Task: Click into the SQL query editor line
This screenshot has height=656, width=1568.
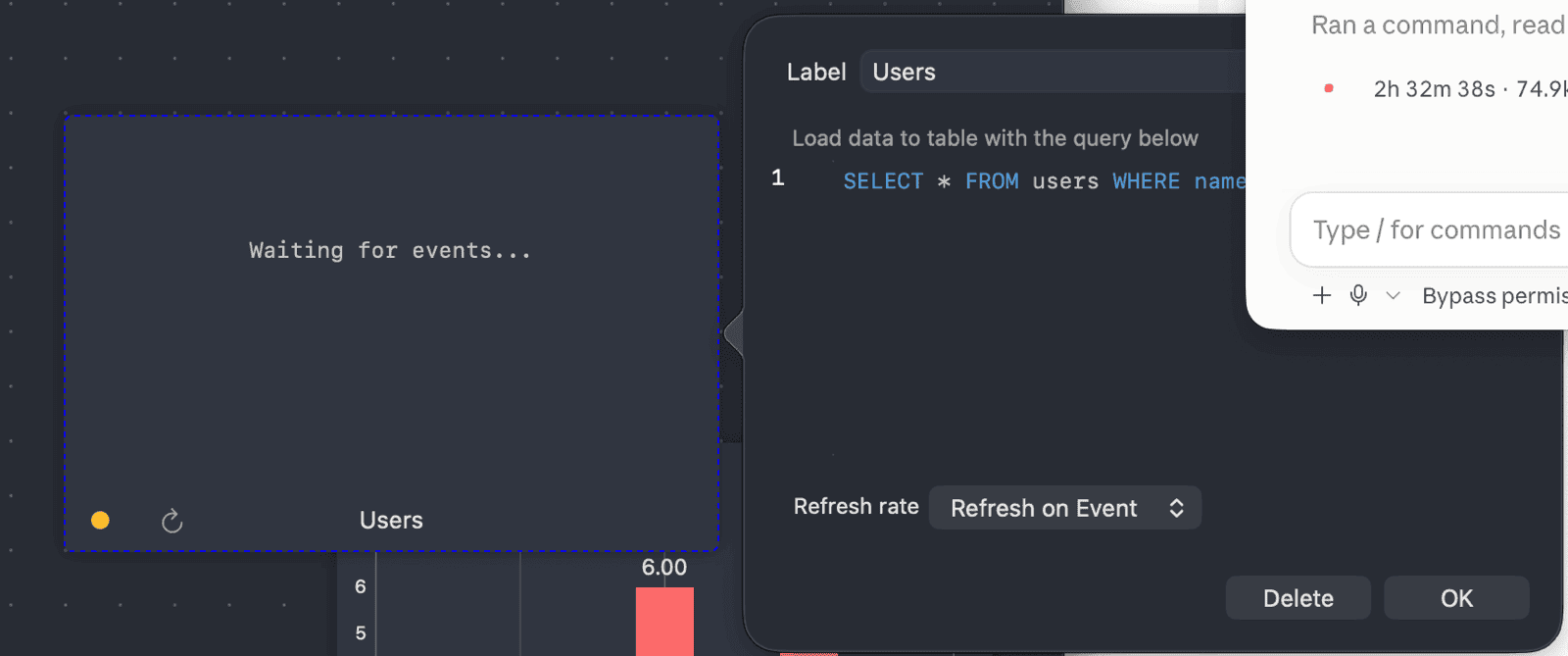Action: (1044, 181)
